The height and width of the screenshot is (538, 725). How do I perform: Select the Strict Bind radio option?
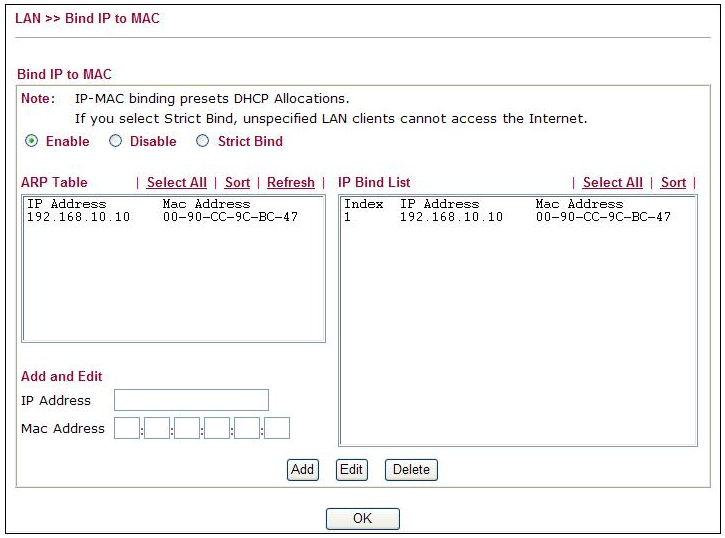point(203,142)
